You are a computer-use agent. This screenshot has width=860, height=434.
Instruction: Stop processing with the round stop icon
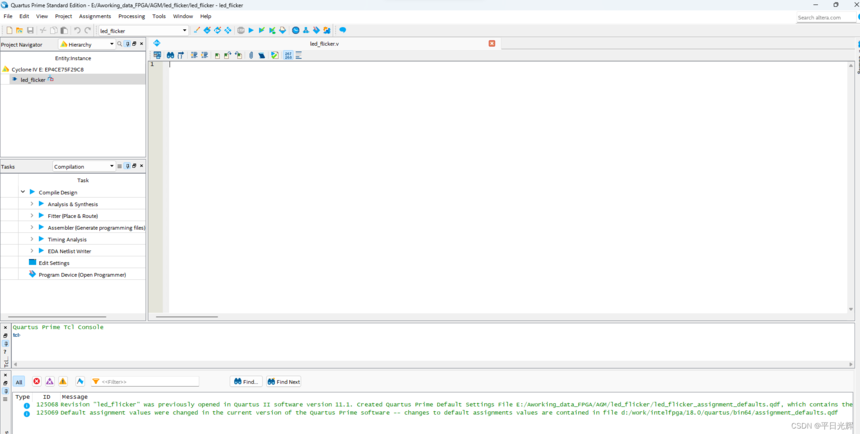coord(241,30)
